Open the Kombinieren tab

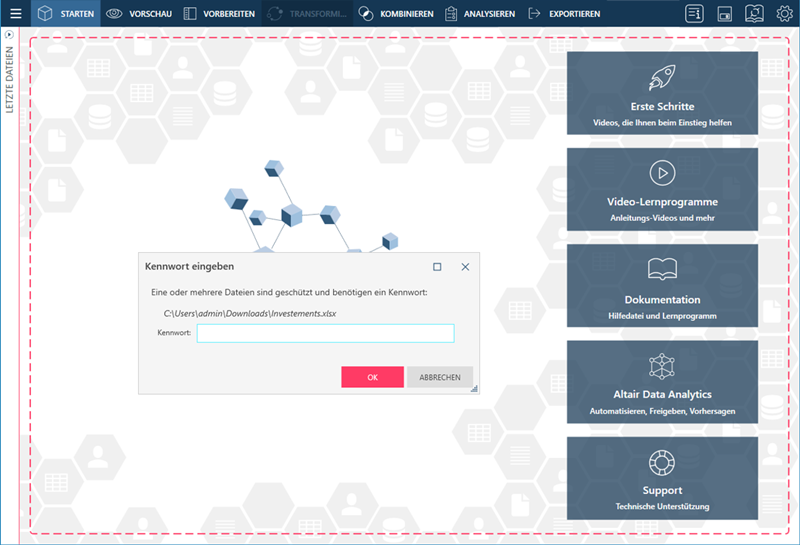coord(396,13)
